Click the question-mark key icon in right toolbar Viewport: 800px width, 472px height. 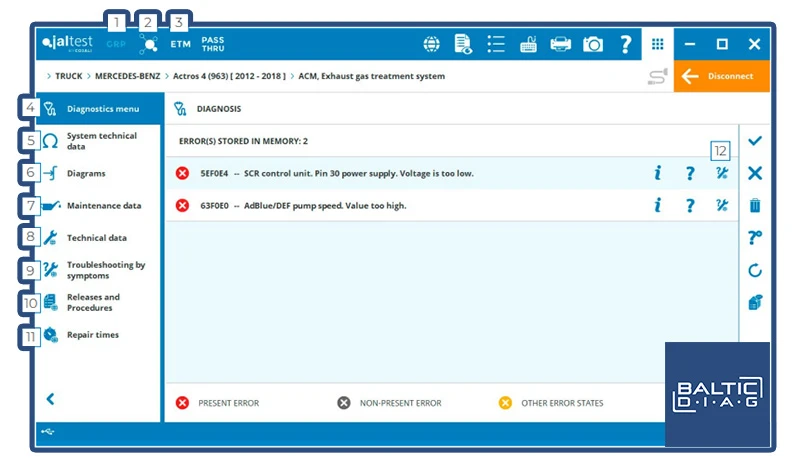pos(755,237)
